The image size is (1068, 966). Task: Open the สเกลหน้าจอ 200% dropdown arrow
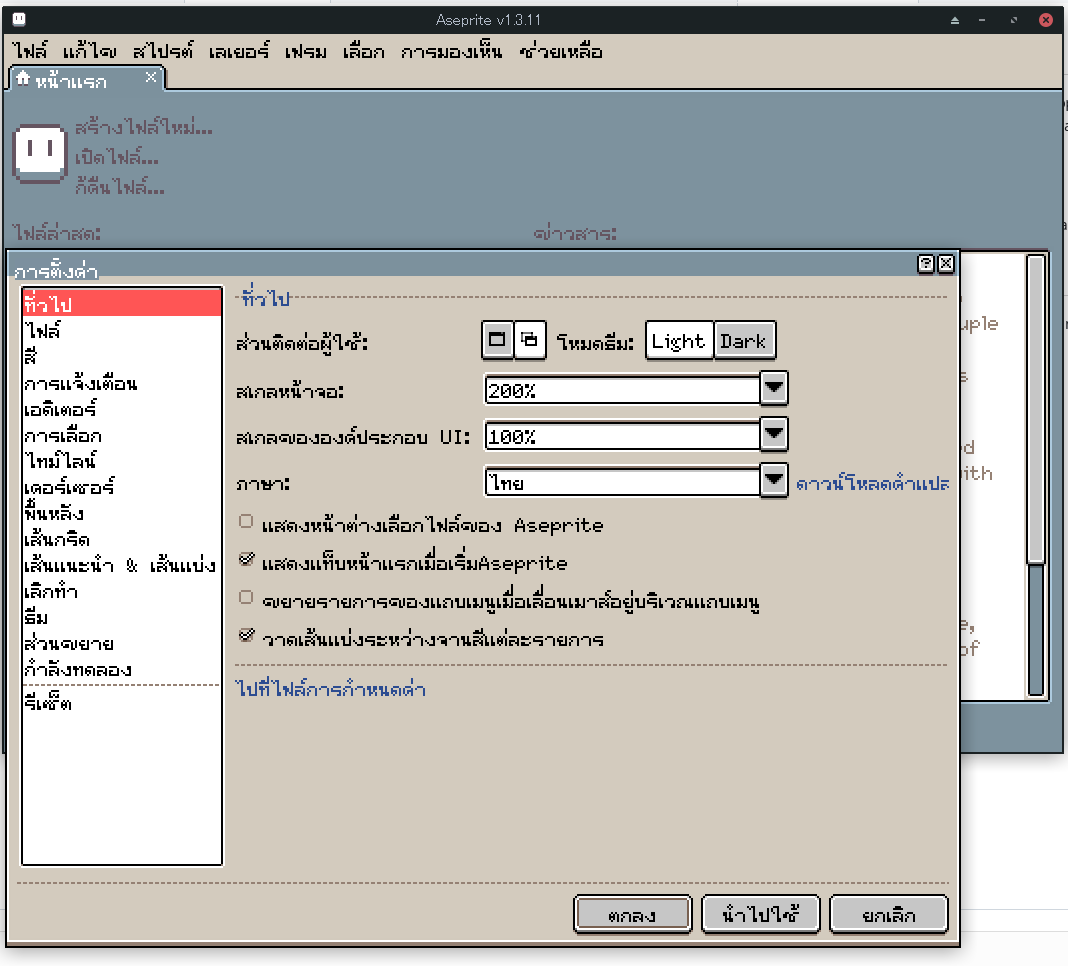[x=774, y=389]
